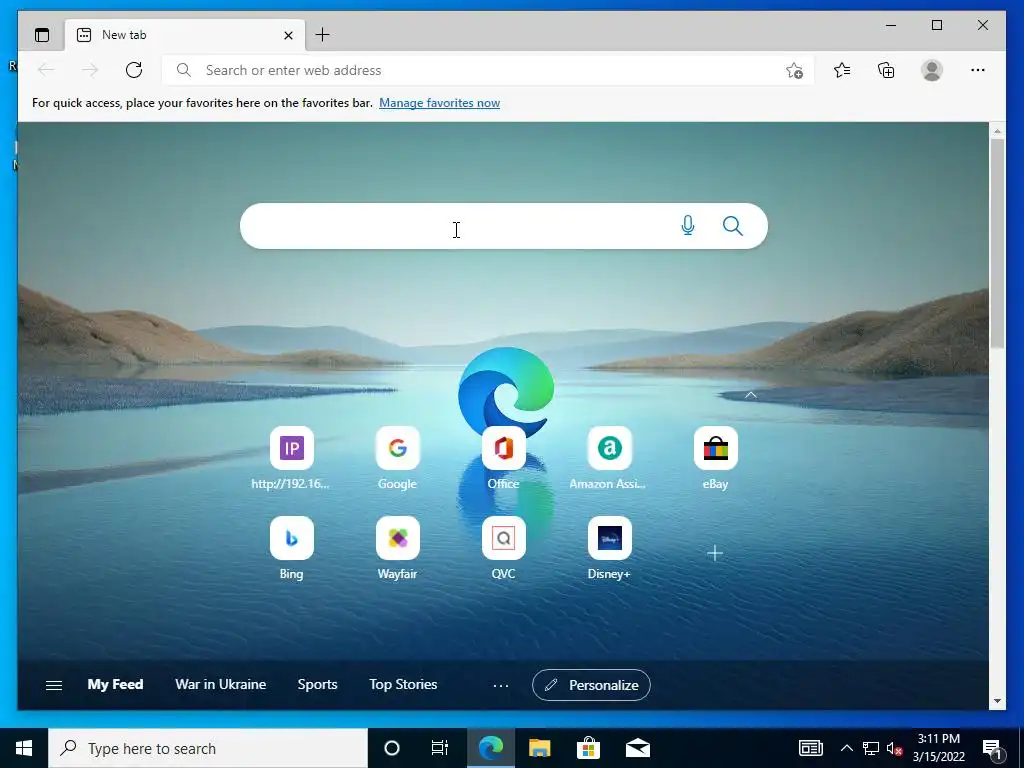This screenshot has width=1024, height=768.
Task: Click the browser back arrow
Action: [46, 70]
